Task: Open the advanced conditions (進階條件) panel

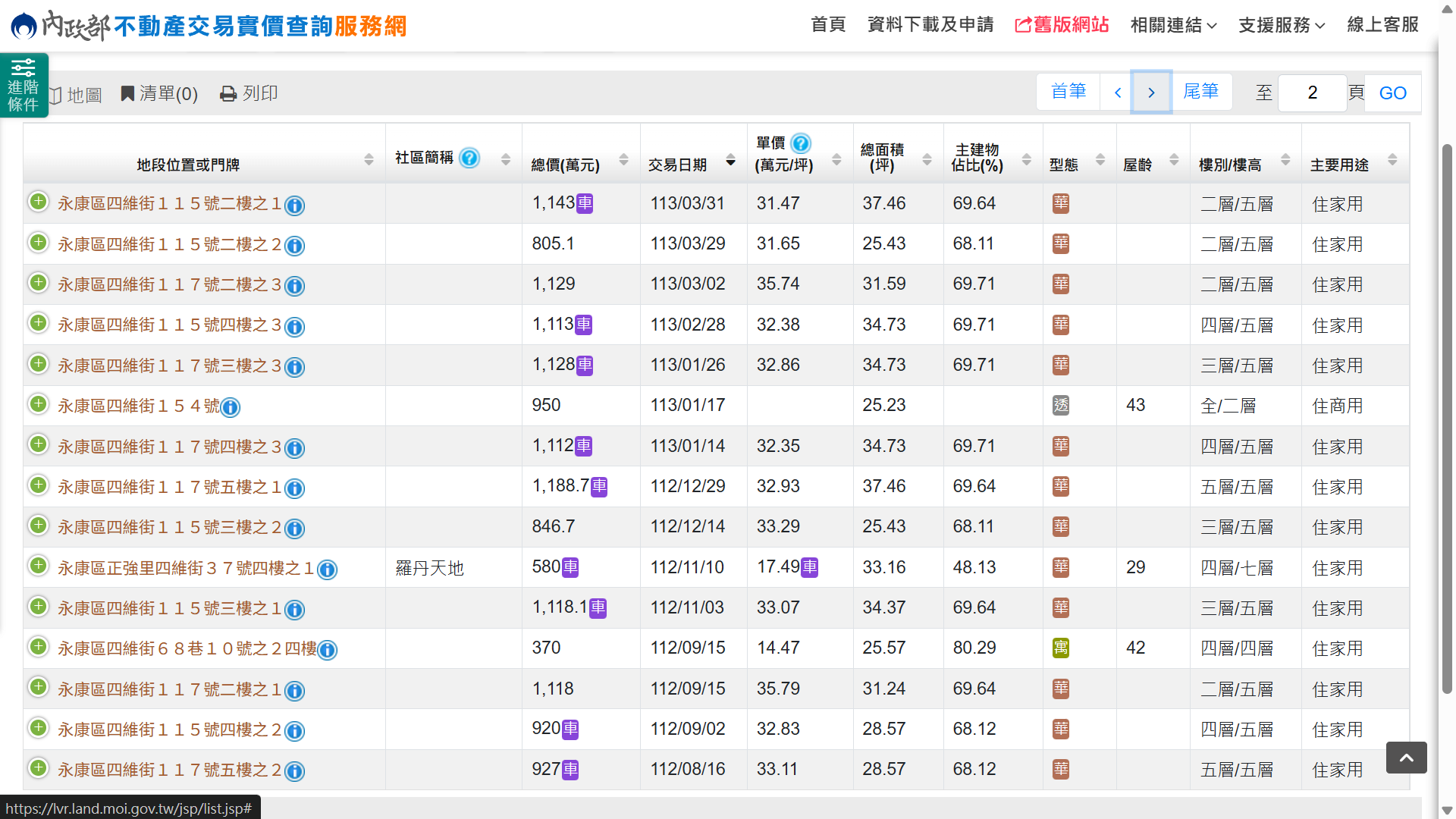Action: pos(24,85)
